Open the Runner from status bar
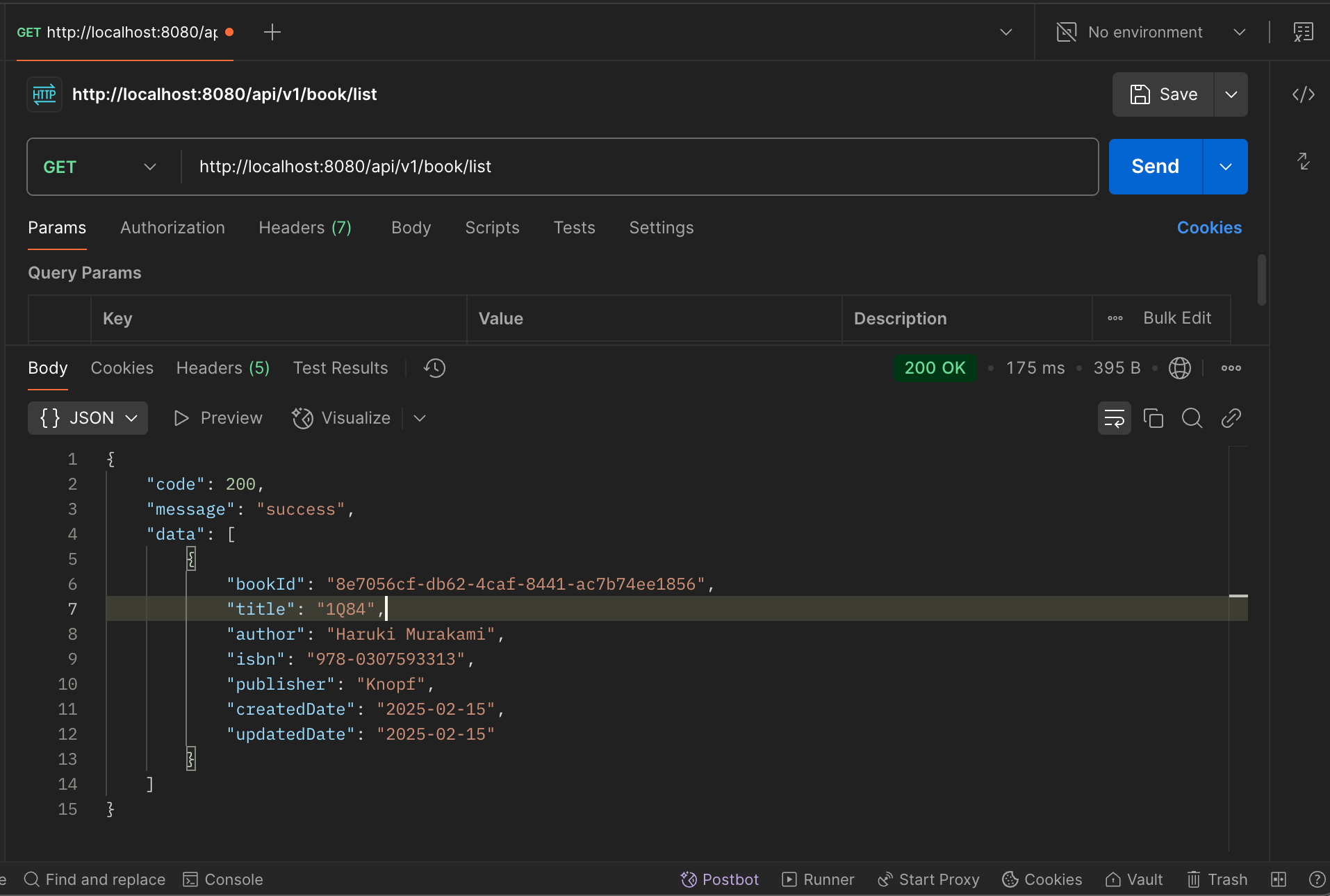The height and width of the screenshot is (896, 1330). click(818, 879)
